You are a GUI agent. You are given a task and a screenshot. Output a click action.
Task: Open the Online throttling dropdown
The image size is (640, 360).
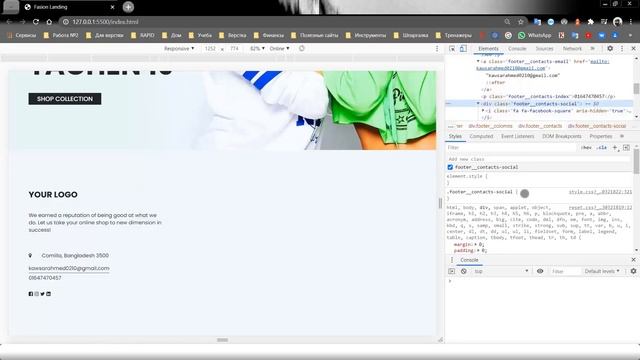pyautogui.click(x=280, y=49)
